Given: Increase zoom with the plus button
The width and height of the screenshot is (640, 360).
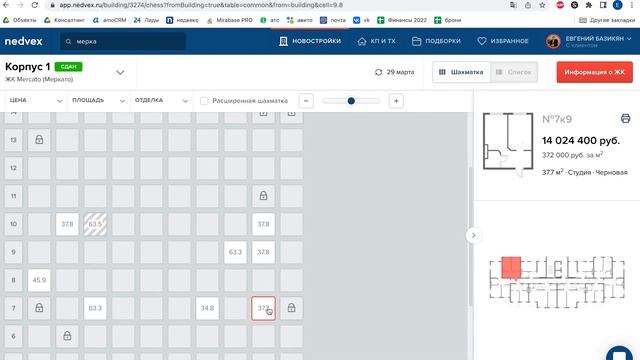Looking at the screenshot, I should [396, 101].
